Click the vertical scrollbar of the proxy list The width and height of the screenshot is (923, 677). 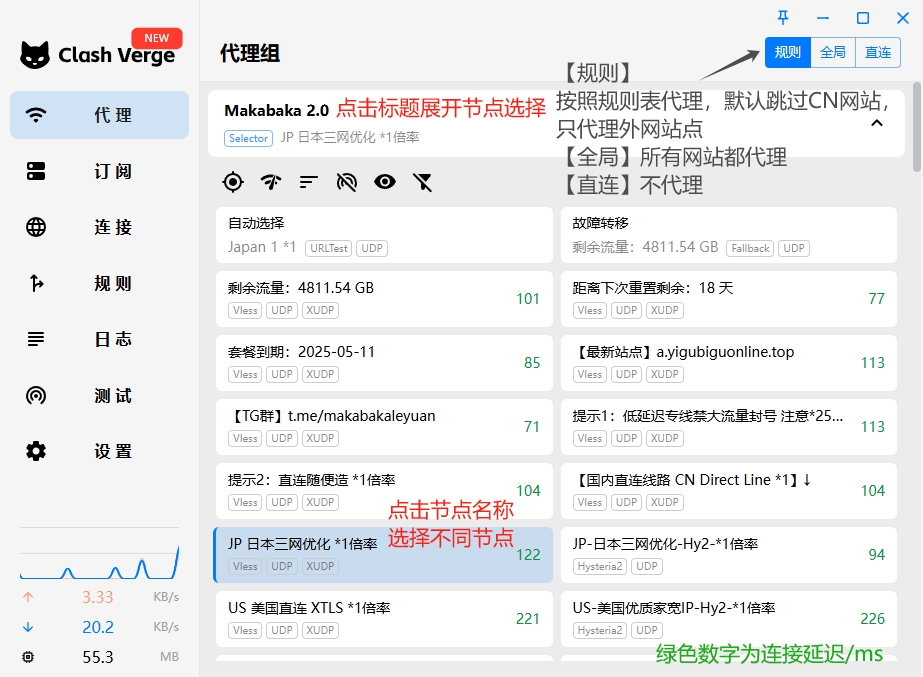point(917,127)
